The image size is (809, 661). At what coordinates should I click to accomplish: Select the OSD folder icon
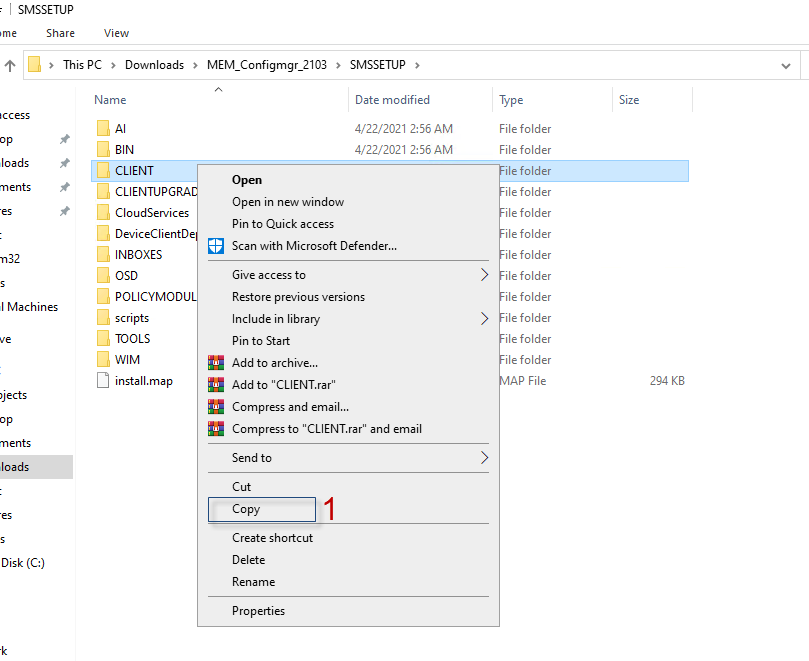(x=103, y=276)
